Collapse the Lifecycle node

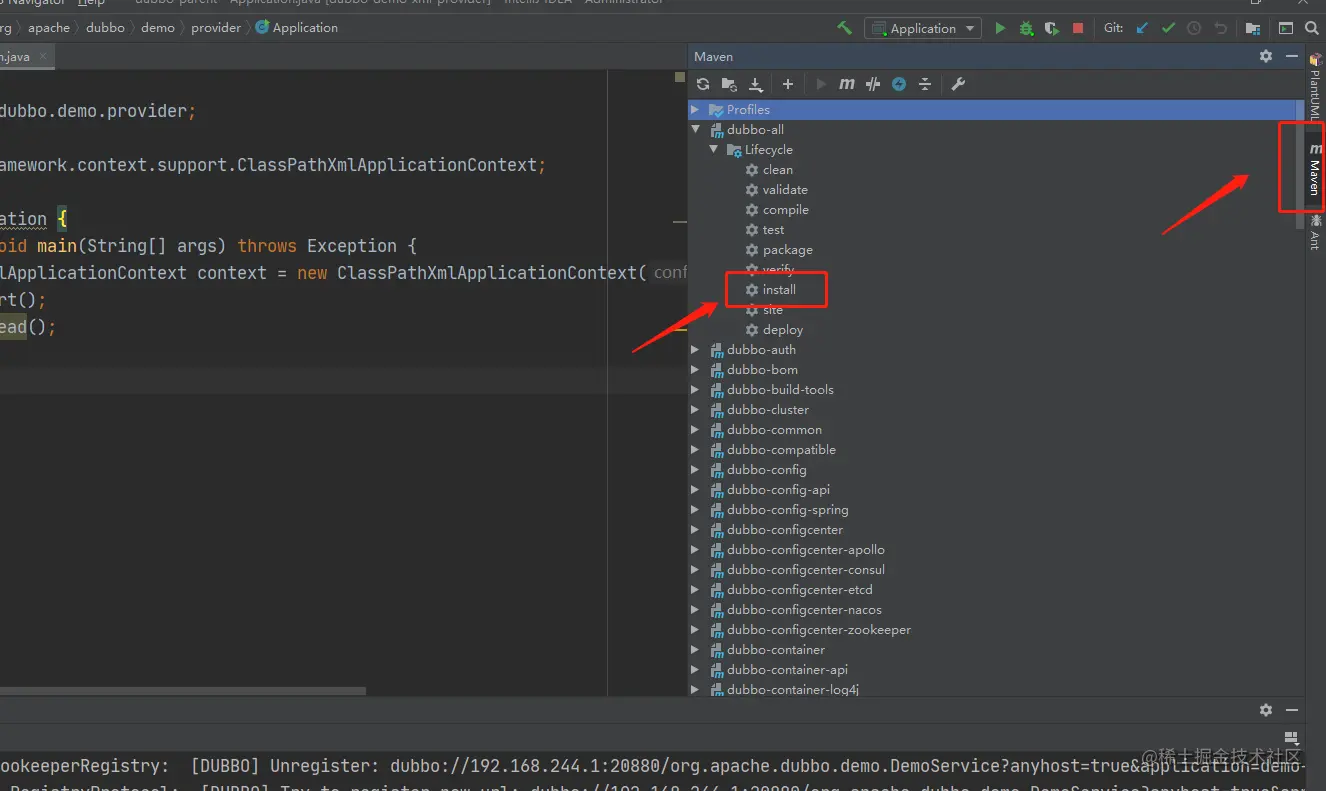click(x=713, y=149)
